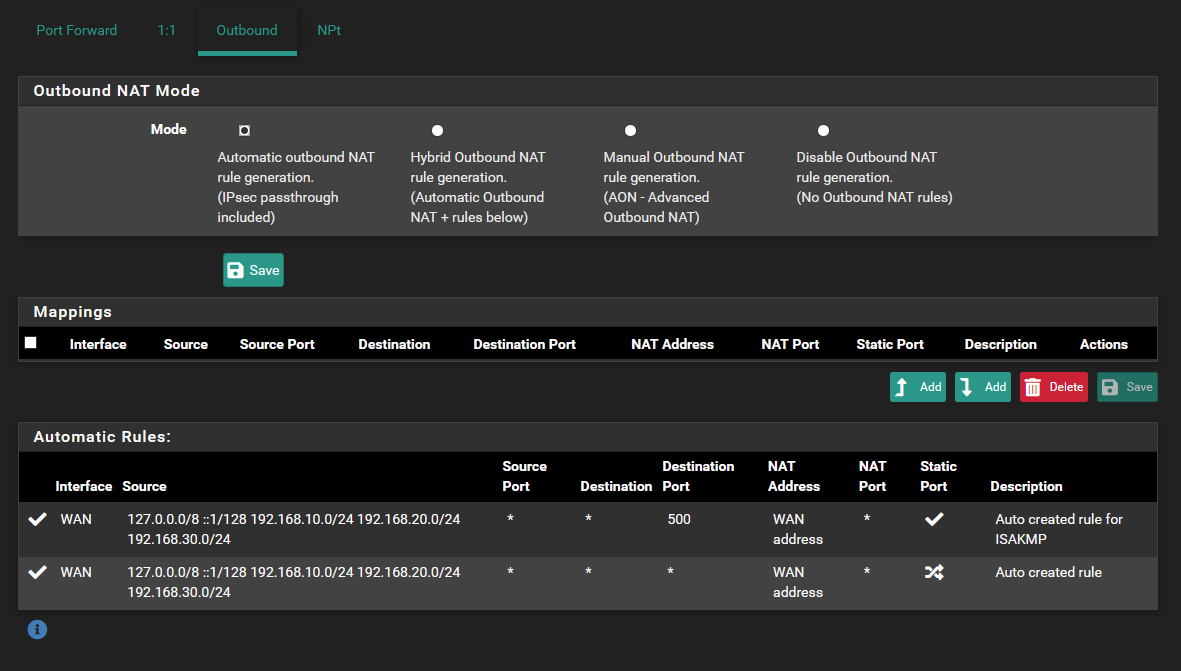This screenshot has height=671, width=1181.
Task: Open the Port Forward tab
Action: 77,30
